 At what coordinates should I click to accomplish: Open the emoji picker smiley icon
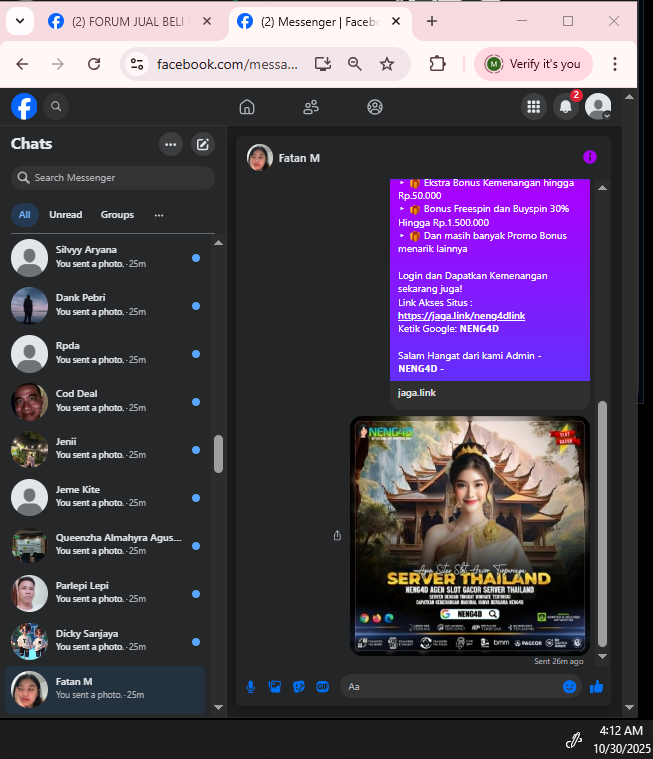click(x=570, y=686)
